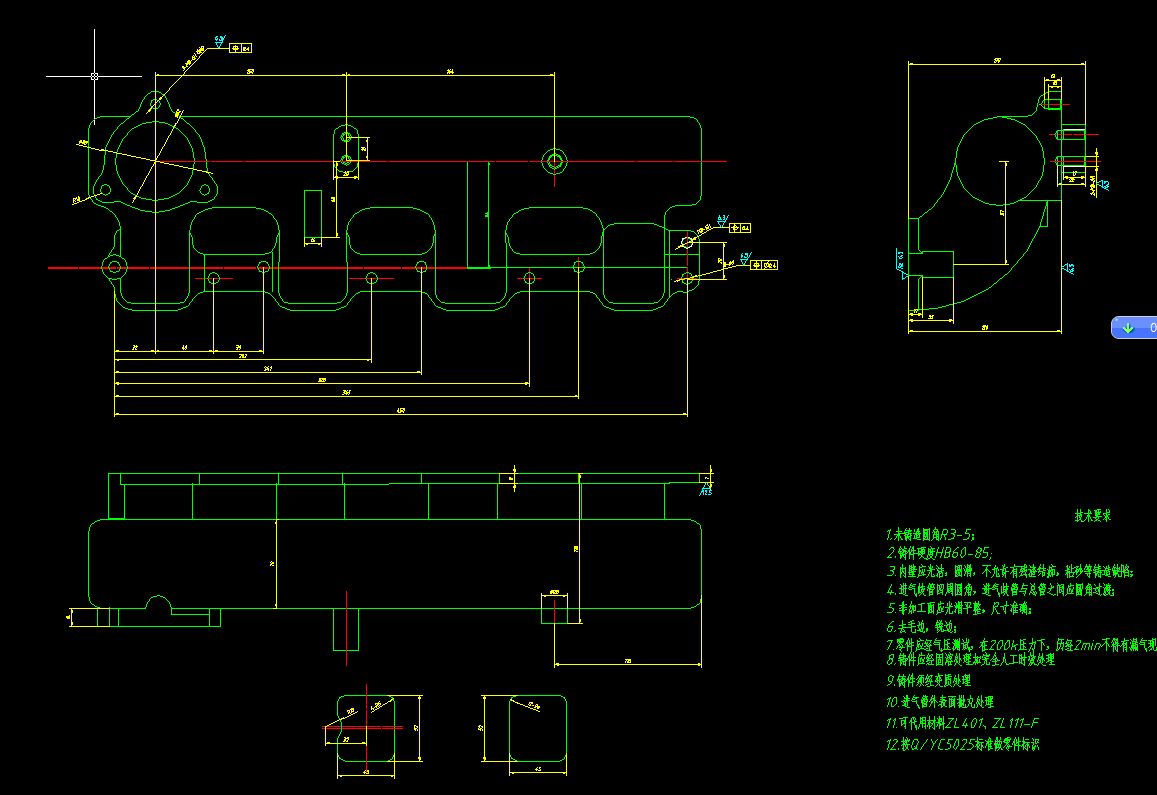This screenshot has height=795, width=1157.
Task: Select note 1.未铸造圆角R3-5
Action: point(930,534)
